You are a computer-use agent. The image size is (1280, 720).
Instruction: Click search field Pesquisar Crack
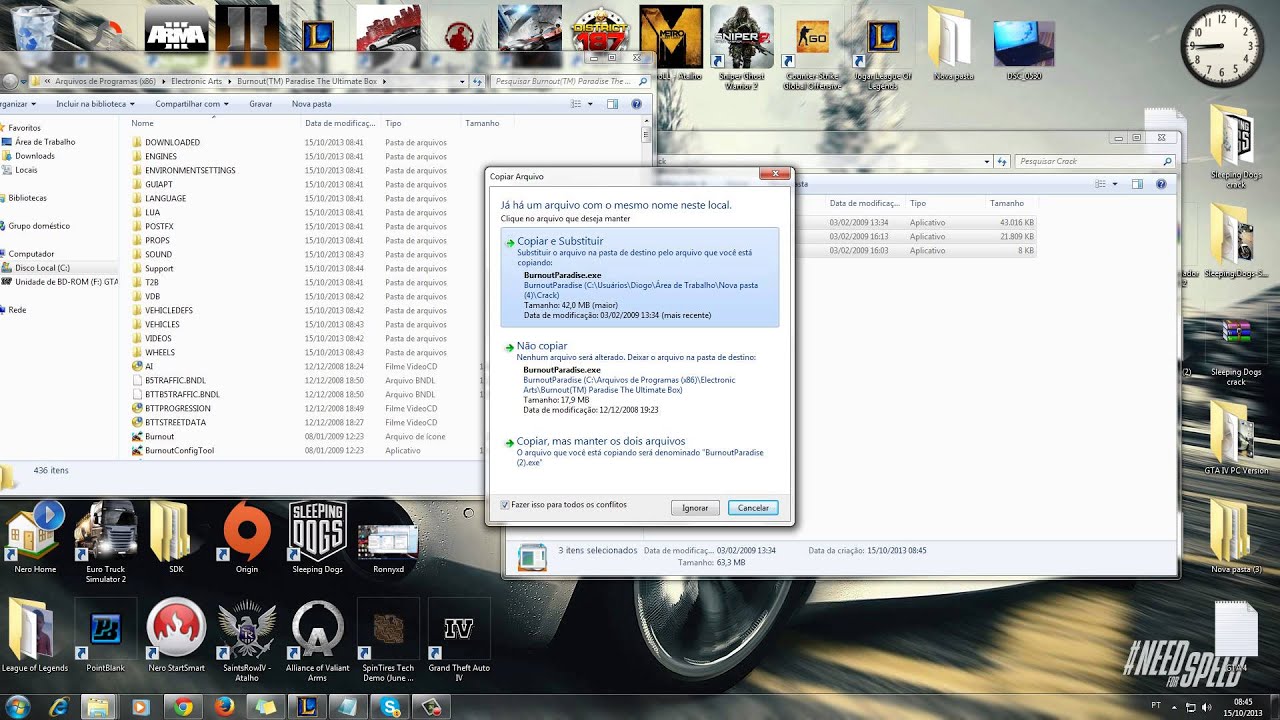[x=1093, y=161]
